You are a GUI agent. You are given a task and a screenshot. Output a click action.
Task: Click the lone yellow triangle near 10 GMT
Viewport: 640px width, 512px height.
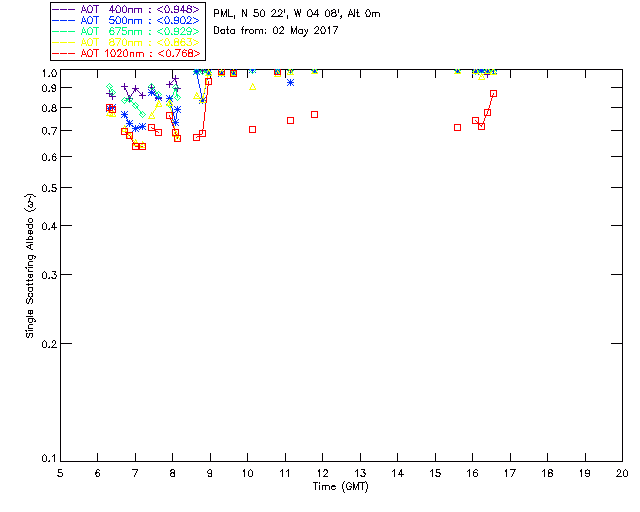point(253,87)
